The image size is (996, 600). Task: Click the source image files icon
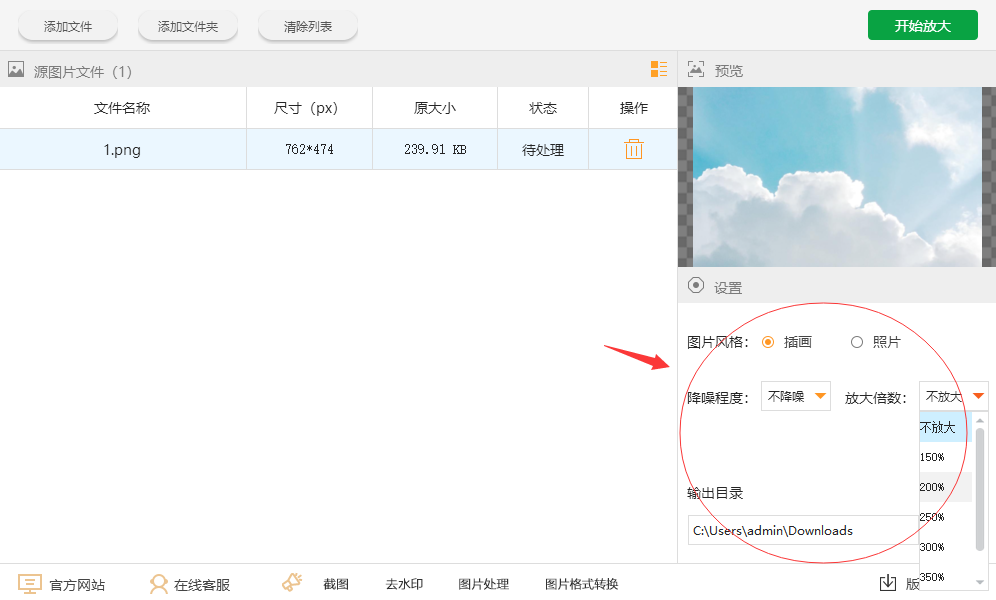pyautogui.click(x=16, y=70)
